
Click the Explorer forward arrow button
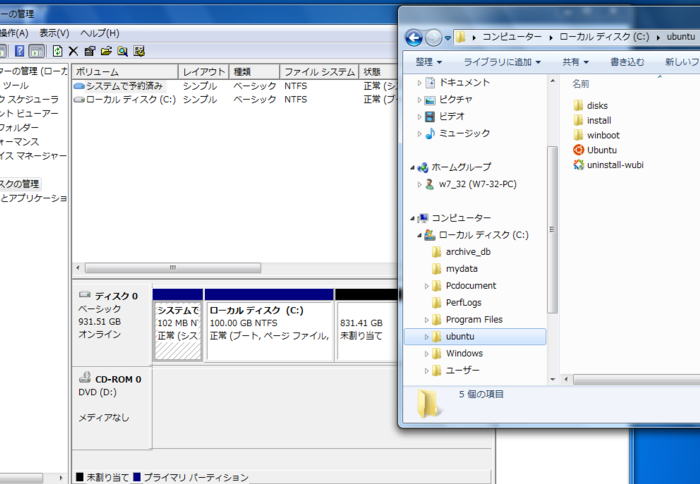click(433, 38)
